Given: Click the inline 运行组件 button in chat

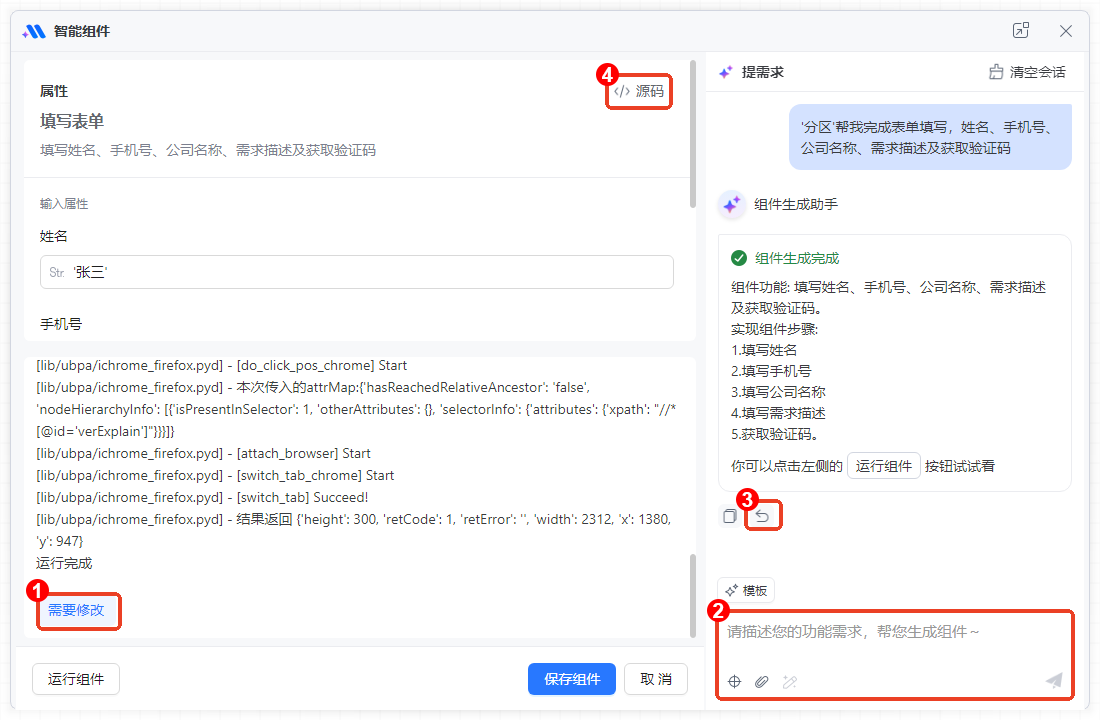Looking at the screenshot, I should tap(883, 466).
